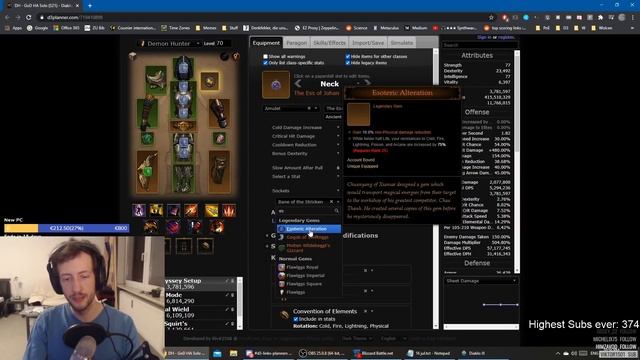Click the Sheet Damage graph slider line
This screenshot has height=360, width=640.
pos(500,304)
